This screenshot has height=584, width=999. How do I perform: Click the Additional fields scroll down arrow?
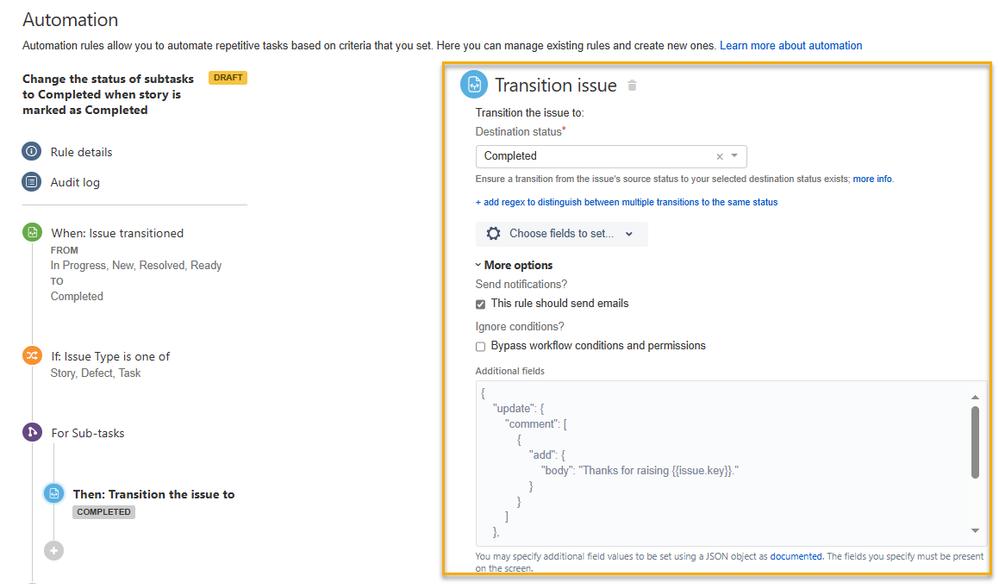pyautogui.click(x=975, y=531)
